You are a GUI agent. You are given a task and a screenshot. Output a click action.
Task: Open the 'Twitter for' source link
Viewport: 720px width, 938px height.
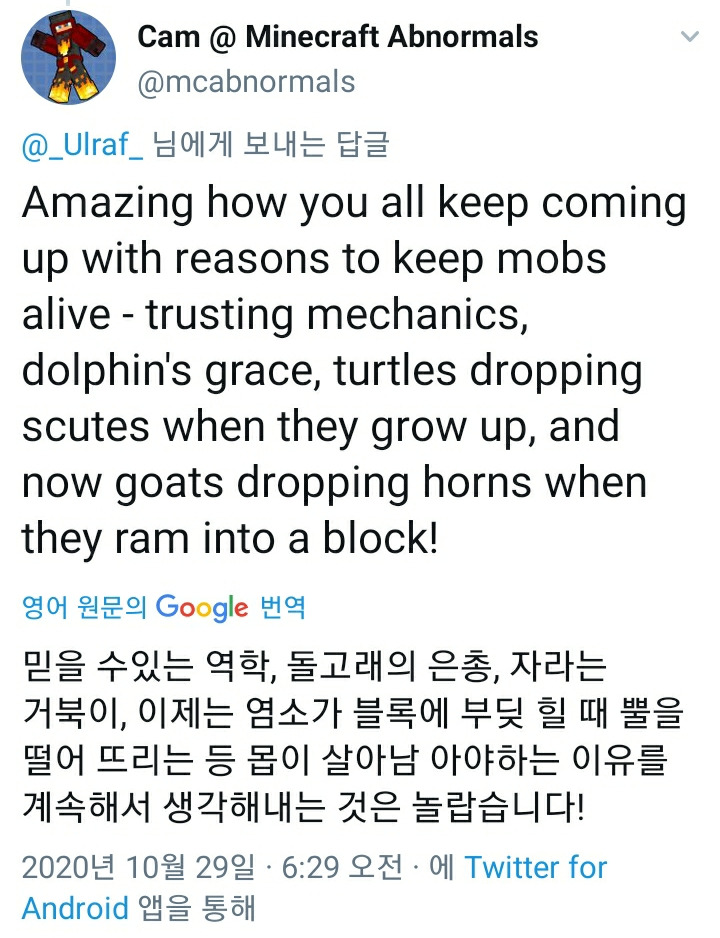[536, 867]
